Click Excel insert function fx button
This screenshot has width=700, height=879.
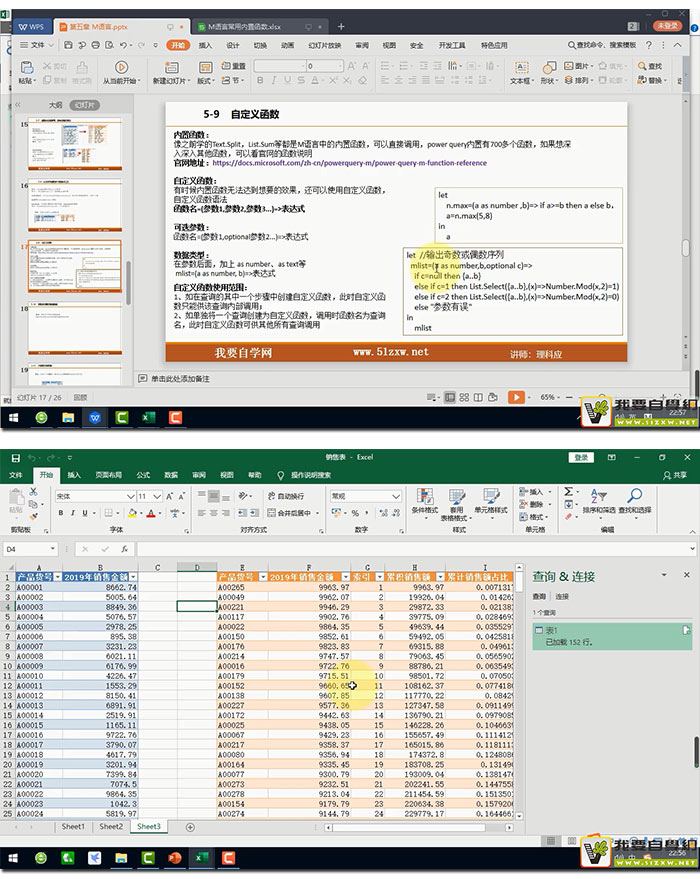(x=124, y=549)
